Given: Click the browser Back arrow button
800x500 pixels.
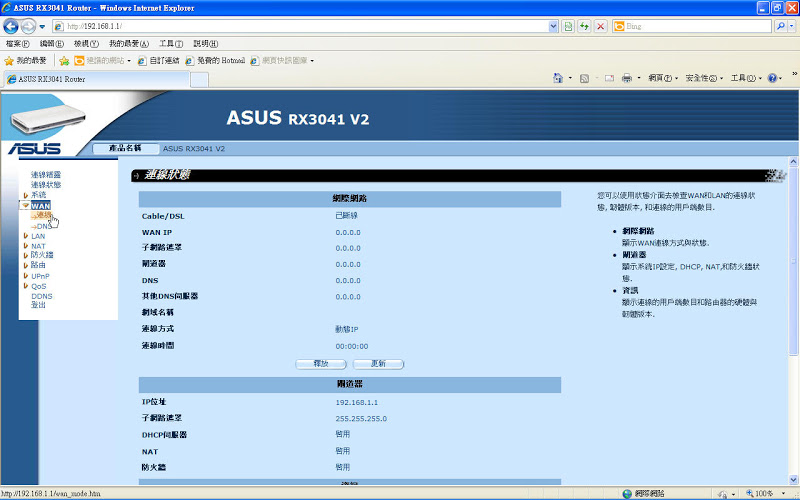Looking at the screenshot, I should [11, 25].
